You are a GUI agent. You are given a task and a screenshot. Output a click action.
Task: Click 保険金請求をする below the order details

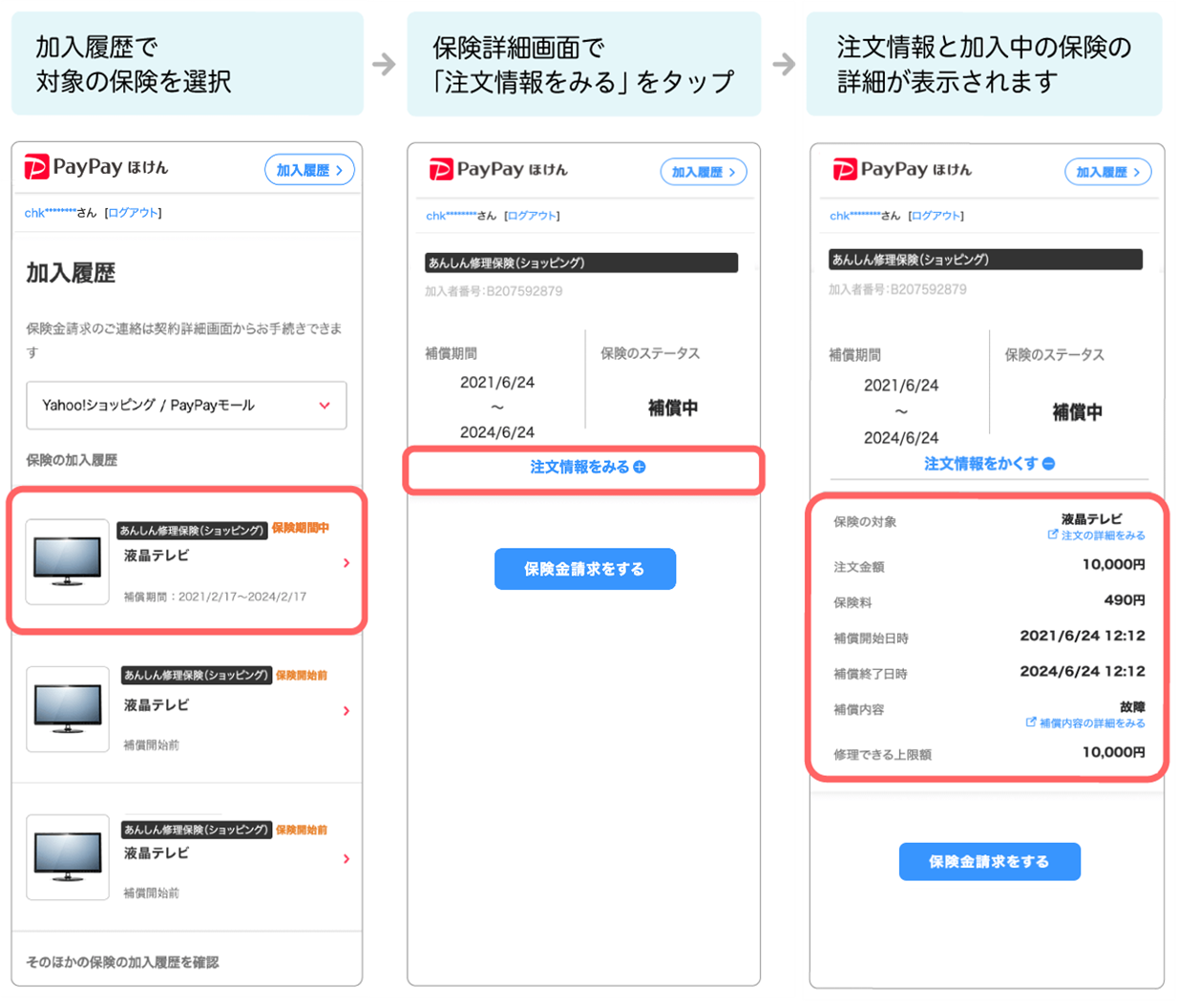(x=990, y=861)
